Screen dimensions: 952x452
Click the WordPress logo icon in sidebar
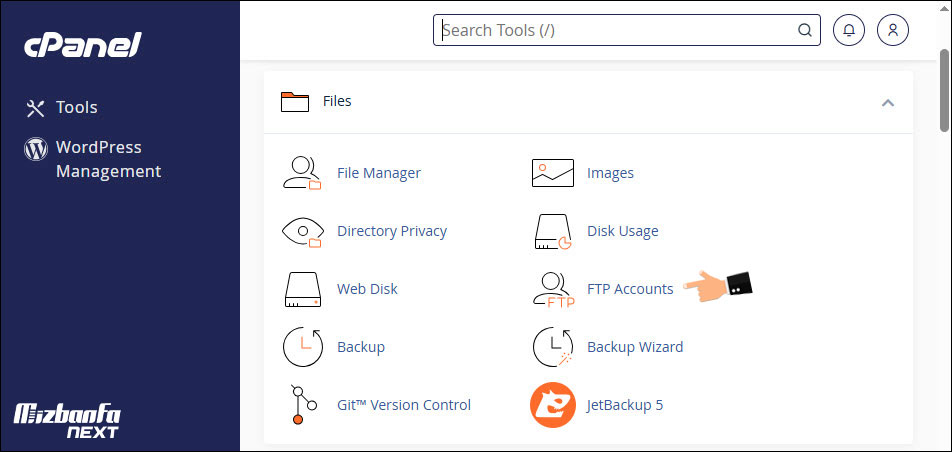coord(36,148)
